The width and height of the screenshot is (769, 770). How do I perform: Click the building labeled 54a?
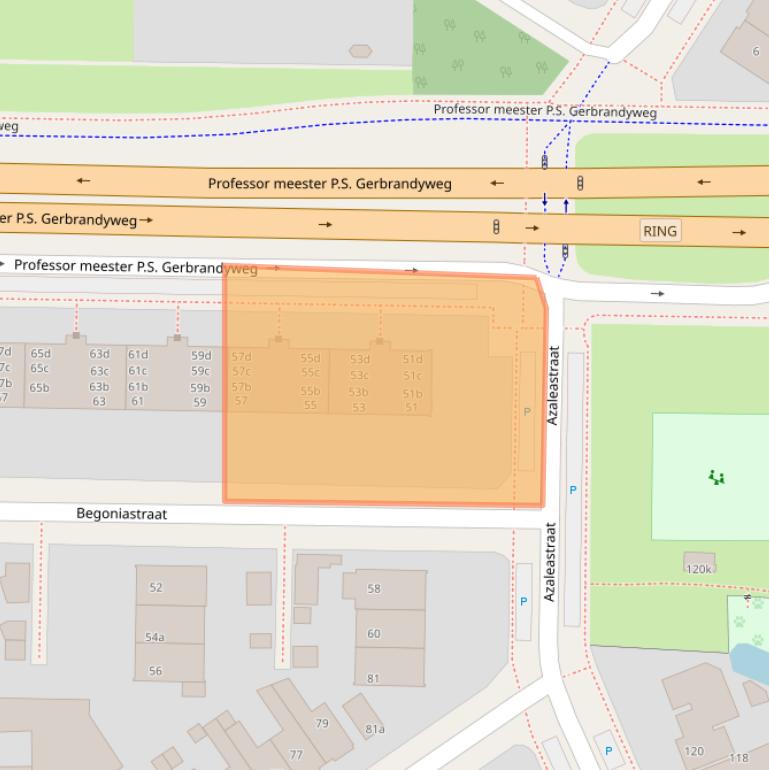click(x=155, y=637)
